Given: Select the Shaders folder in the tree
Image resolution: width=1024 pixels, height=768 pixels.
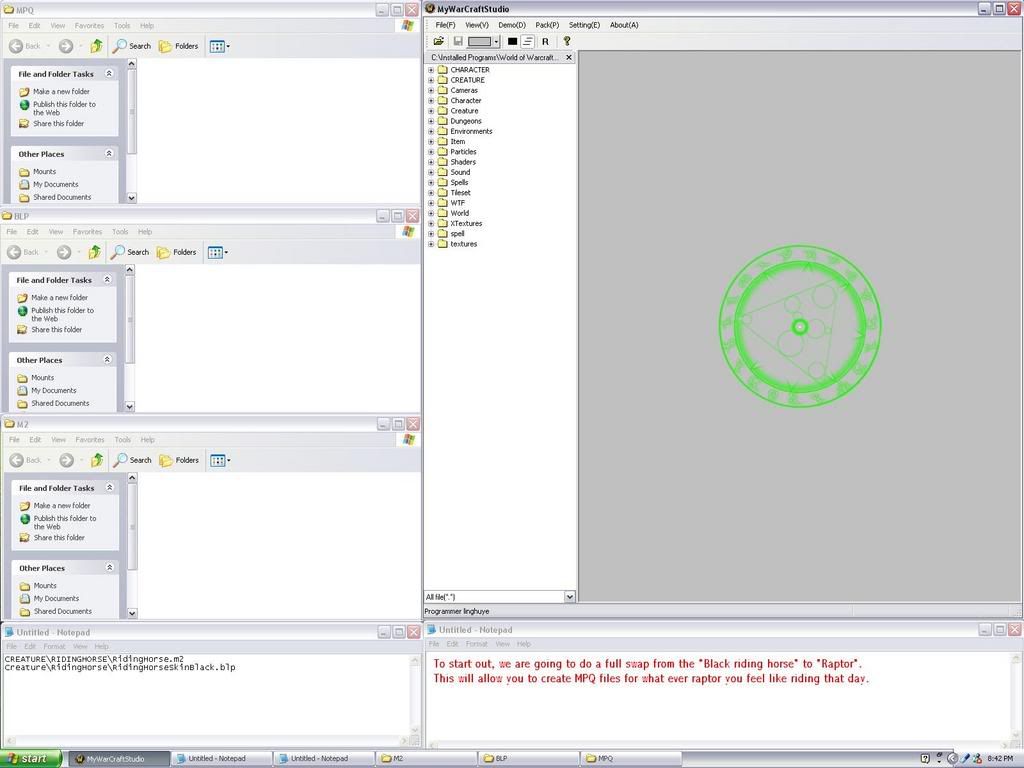Looking at the screenshot, I should coord(463,162).
